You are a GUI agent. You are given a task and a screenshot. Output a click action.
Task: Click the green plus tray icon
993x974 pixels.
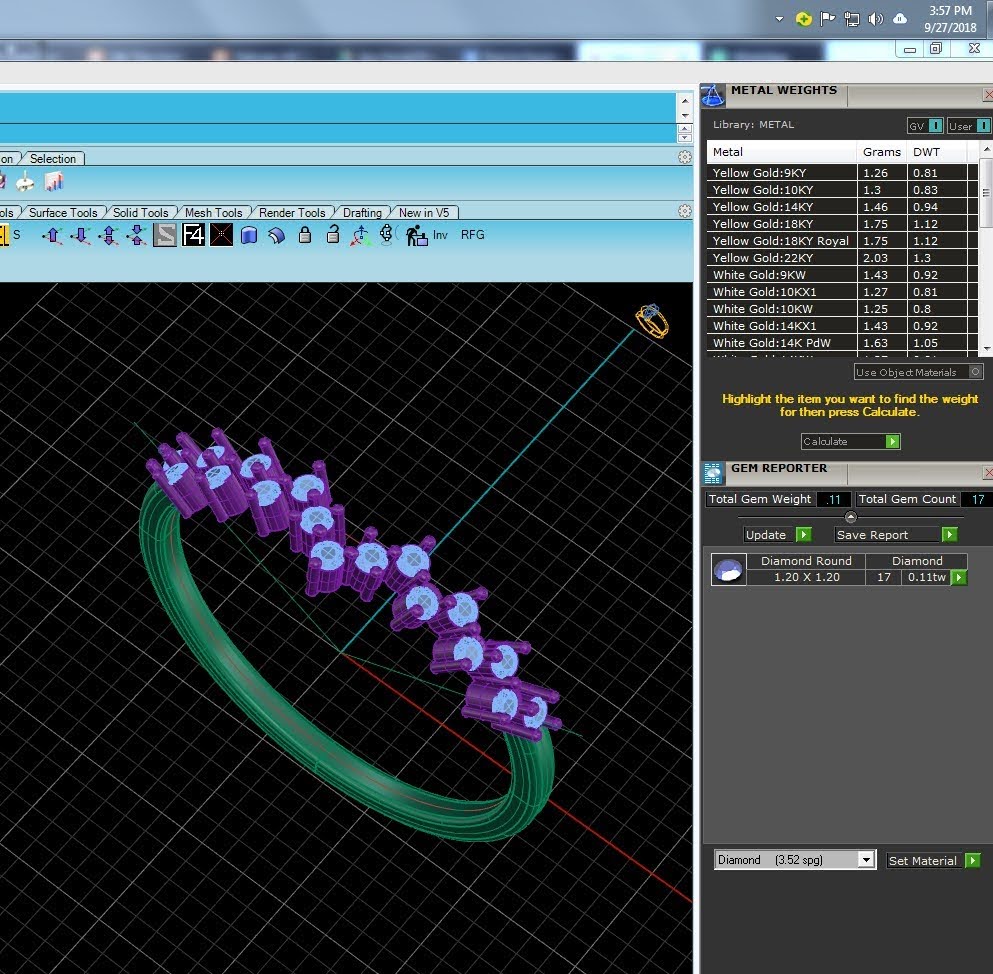[x=803, y=19]
